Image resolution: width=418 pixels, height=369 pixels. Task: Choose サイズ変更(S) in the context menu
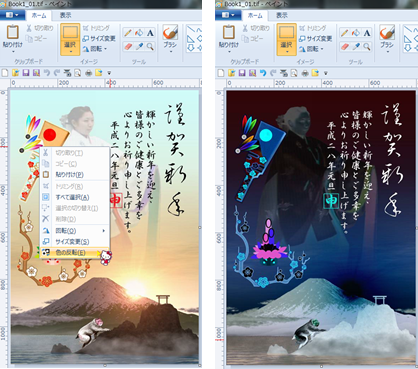pos(75,242)
